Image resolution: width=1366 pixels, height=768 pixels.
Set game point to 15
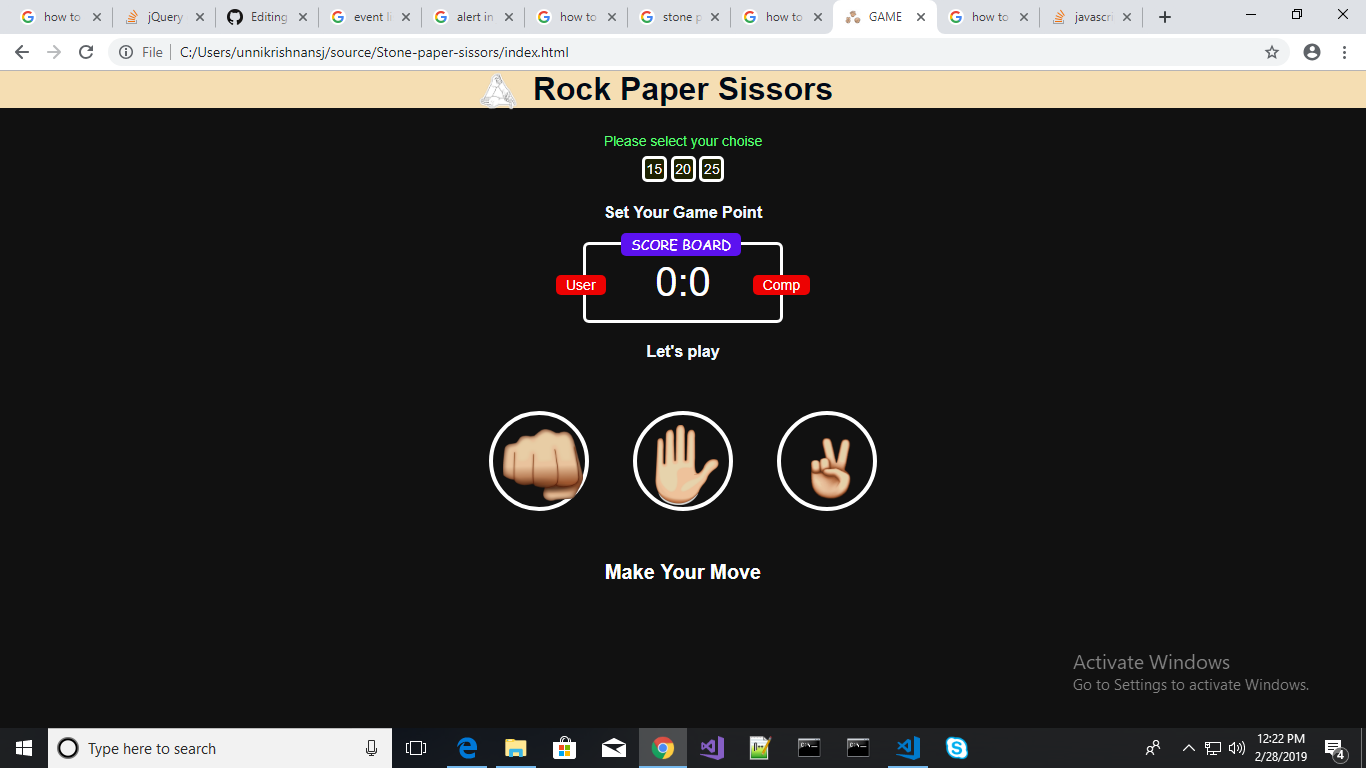pyautogui.click(x=653, y=168)
